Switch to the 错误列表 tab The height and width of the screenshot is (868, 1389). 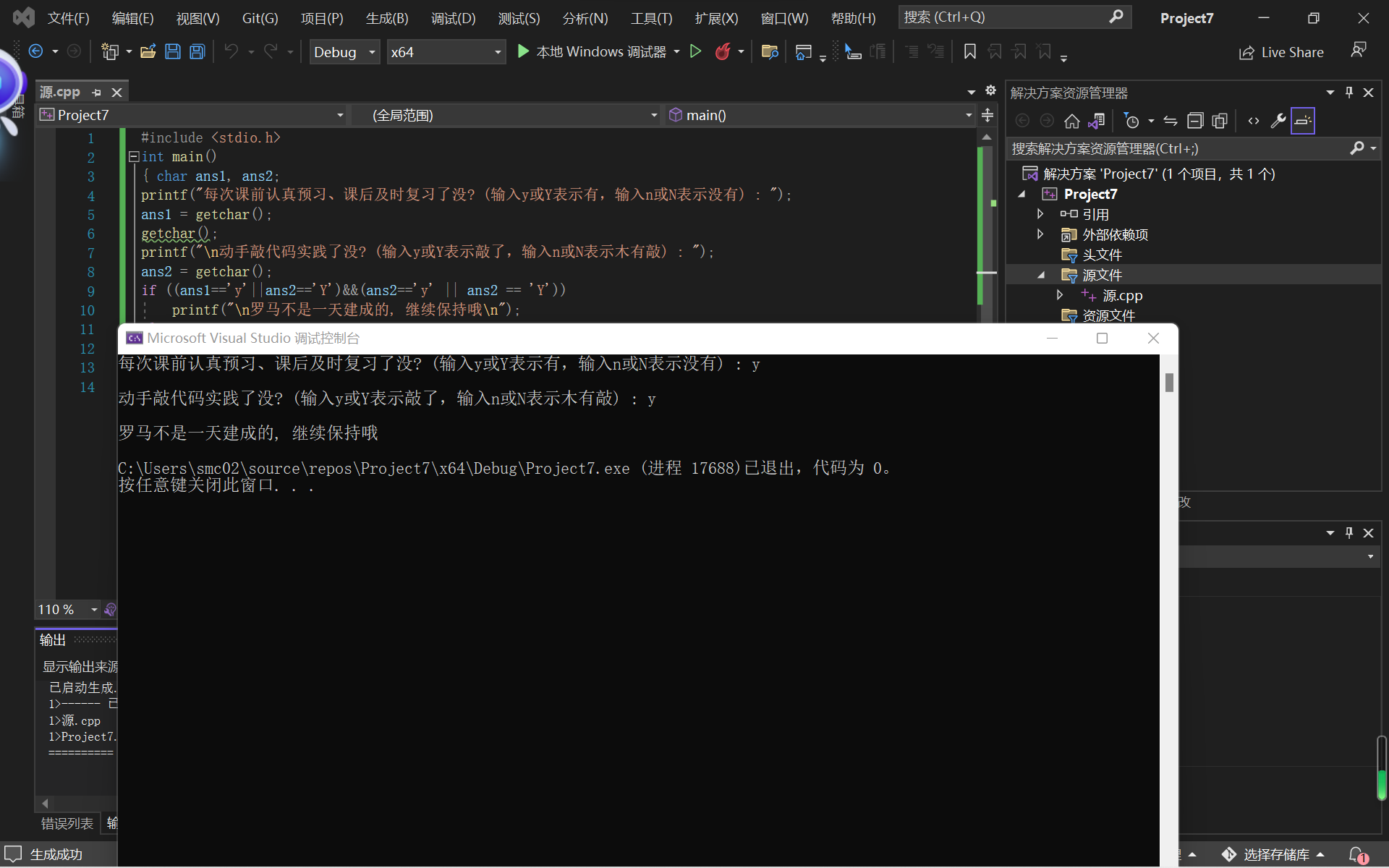pos(67,823)
